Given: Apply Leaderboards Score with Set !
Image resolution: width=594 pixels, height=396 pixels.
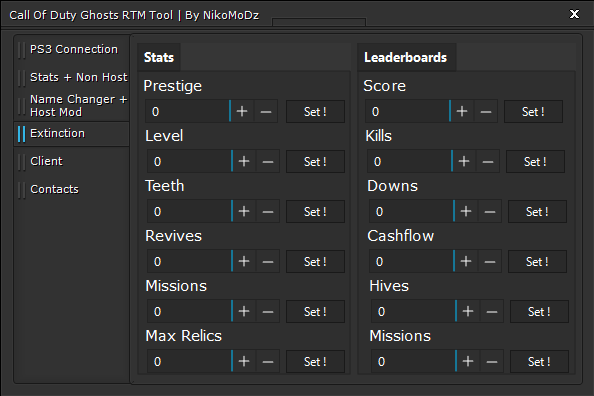Looking at the screenshot, I should point(533,111).
